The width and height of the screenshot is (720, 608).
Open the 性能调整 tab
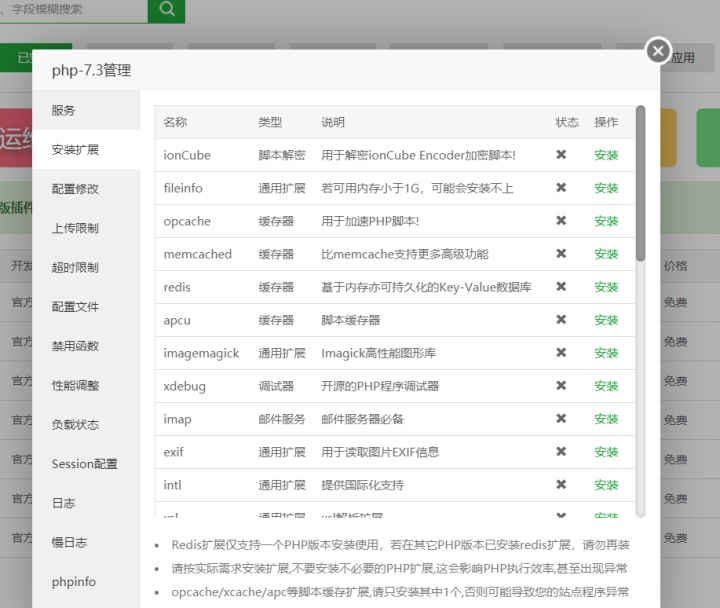86,385
